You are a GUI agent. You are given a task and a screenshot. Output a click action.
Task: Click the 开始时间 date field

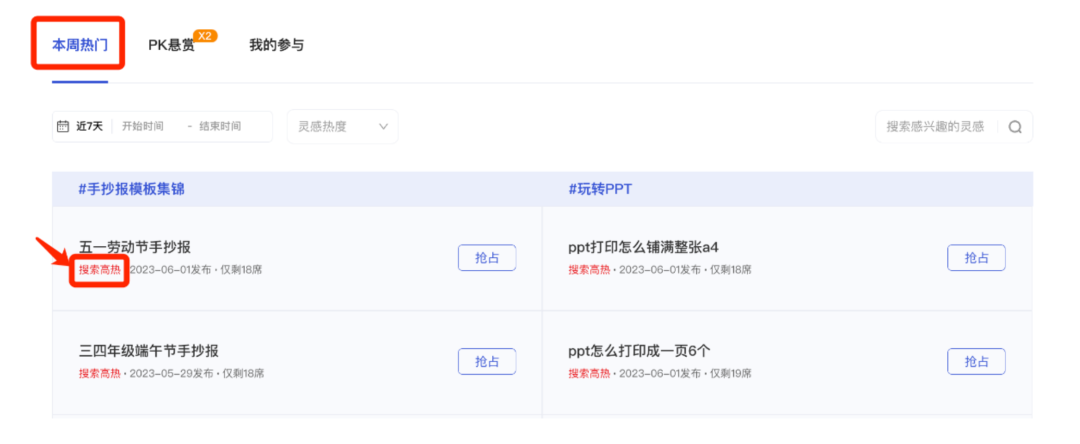coord(143,127)
